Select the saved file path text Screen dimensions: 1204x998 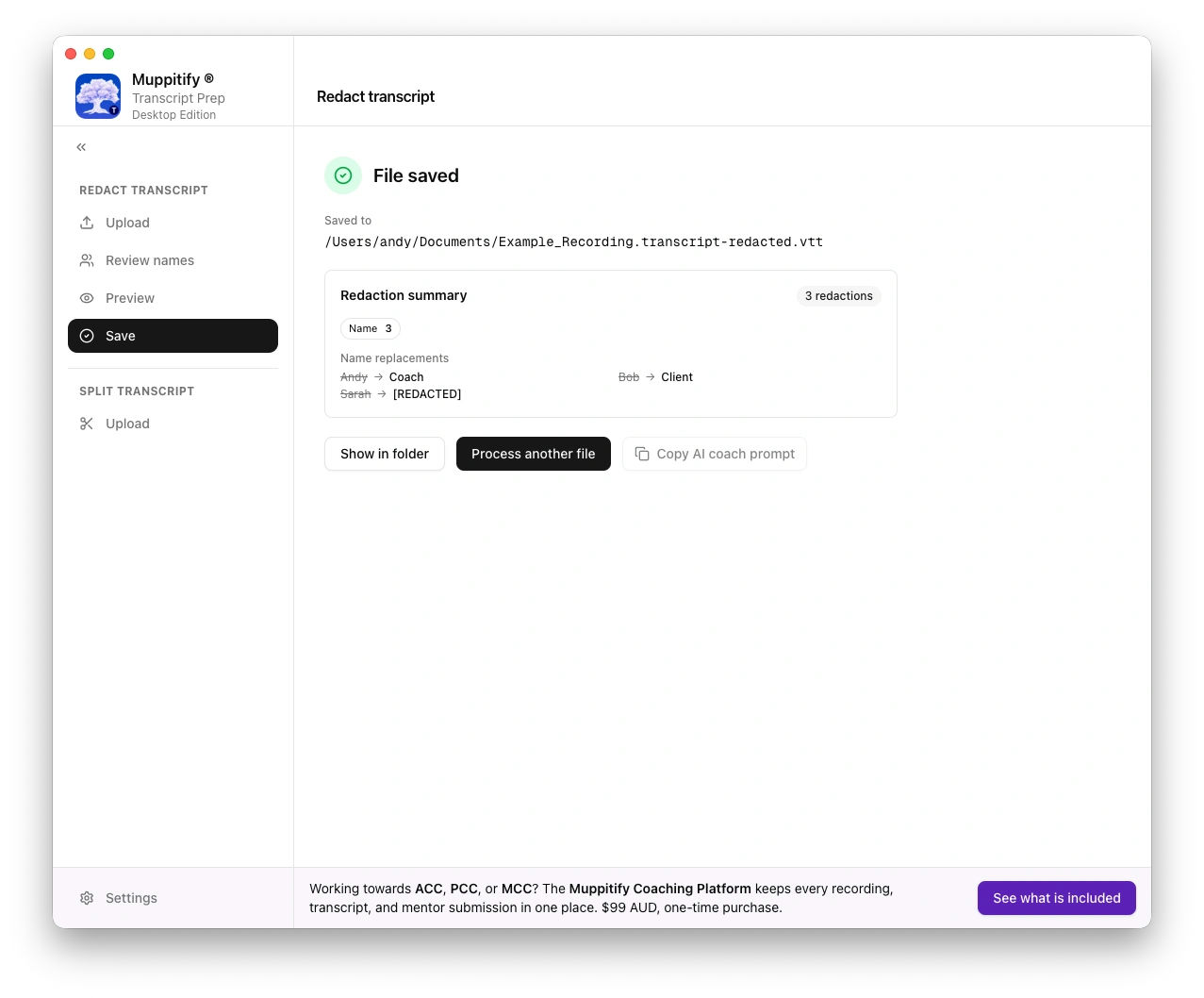pos(573,241)
